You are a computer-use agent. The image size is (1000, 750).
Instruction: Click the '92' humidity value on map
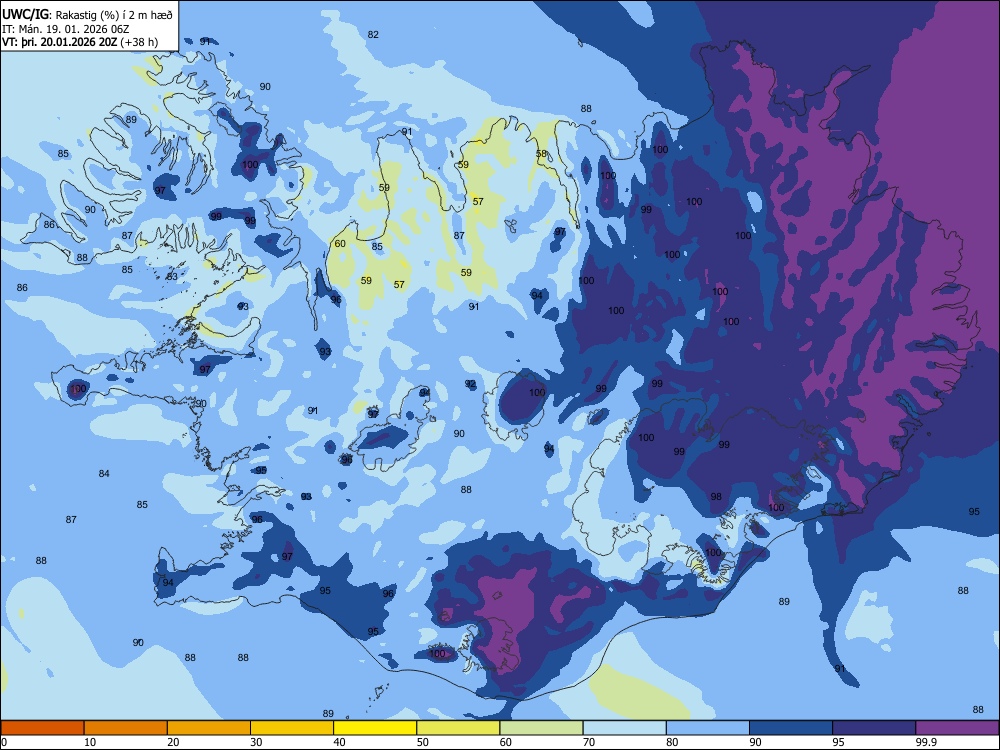click(471, 384)
